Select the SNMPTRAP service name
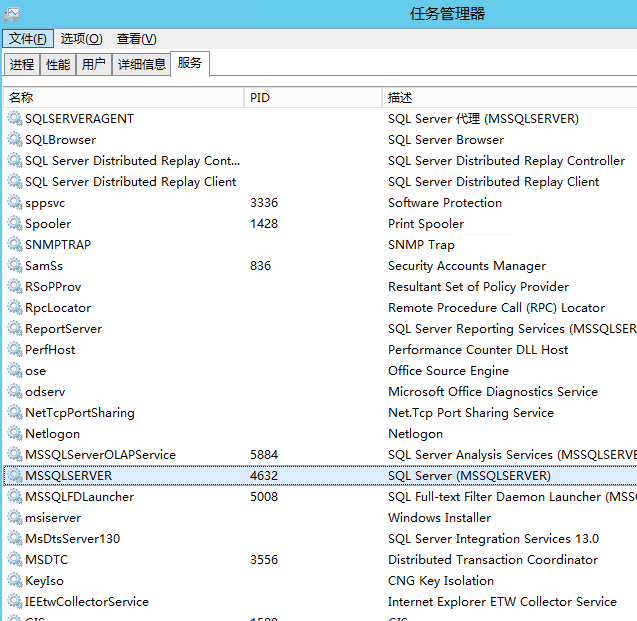The height and width of the screenshot is (621, 637). [x=58, y=245]
